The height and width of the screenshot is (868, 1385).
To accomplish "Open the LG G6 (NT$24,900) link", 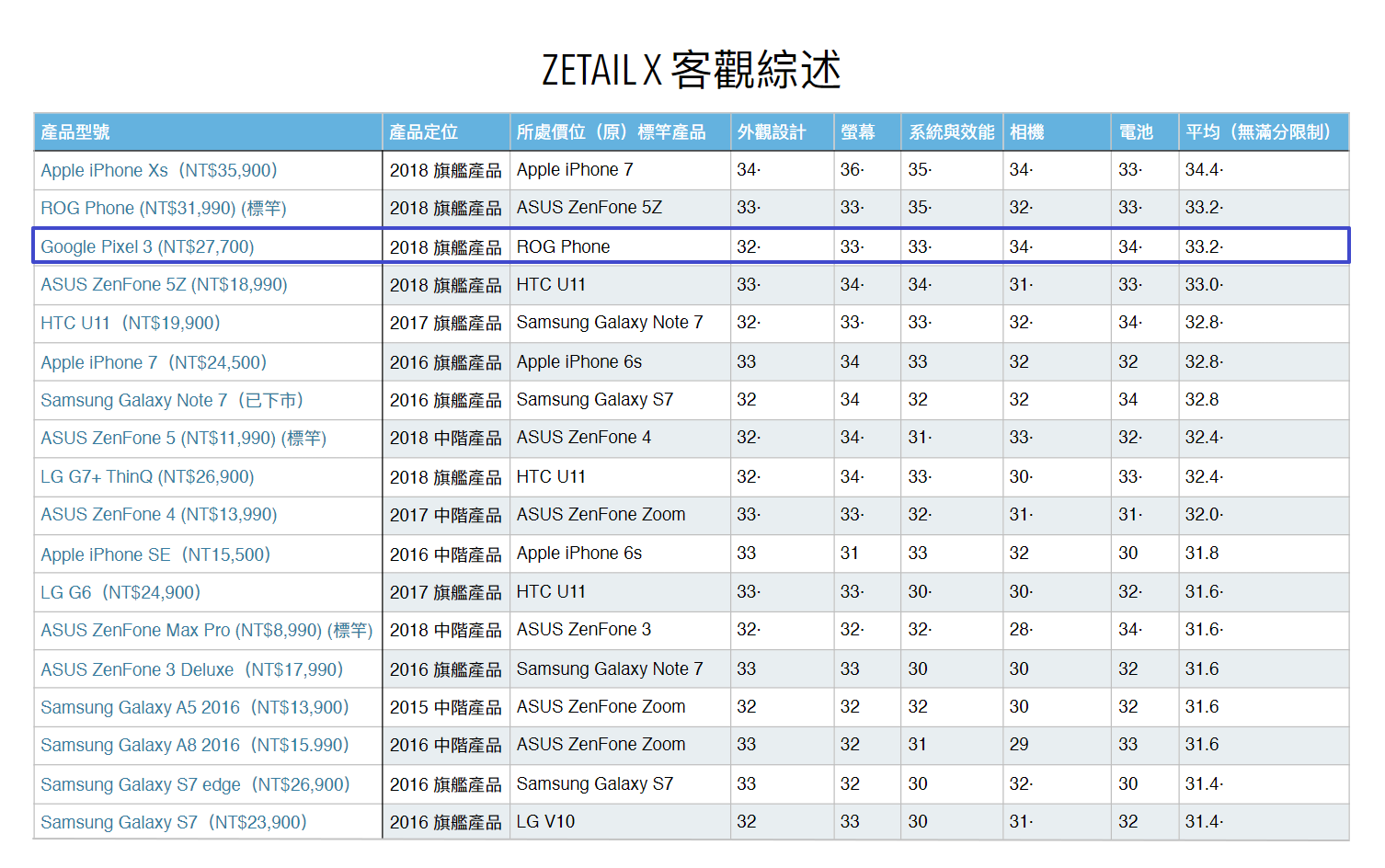I will tap(120, 593).
